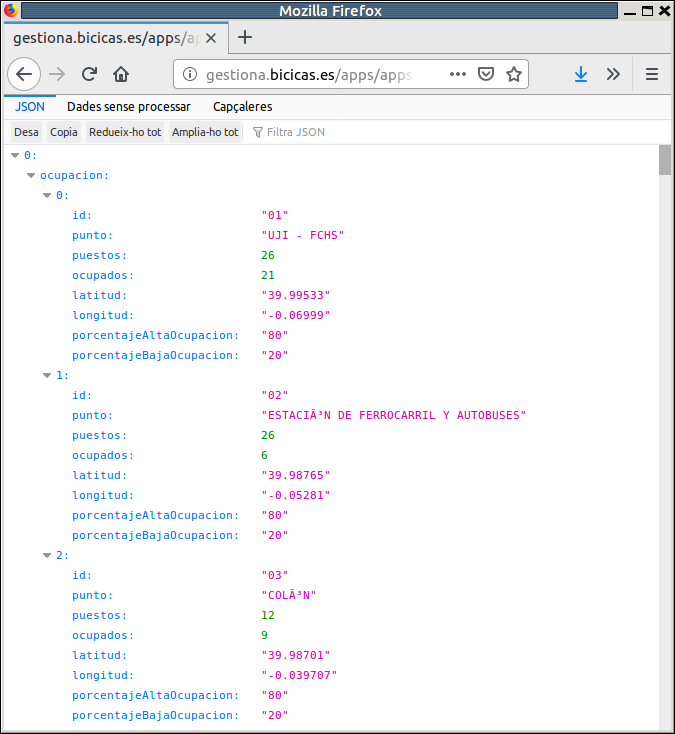View site information icon in address bar
675x734 pixels.
pyautogui.click(x=191, y=75)
